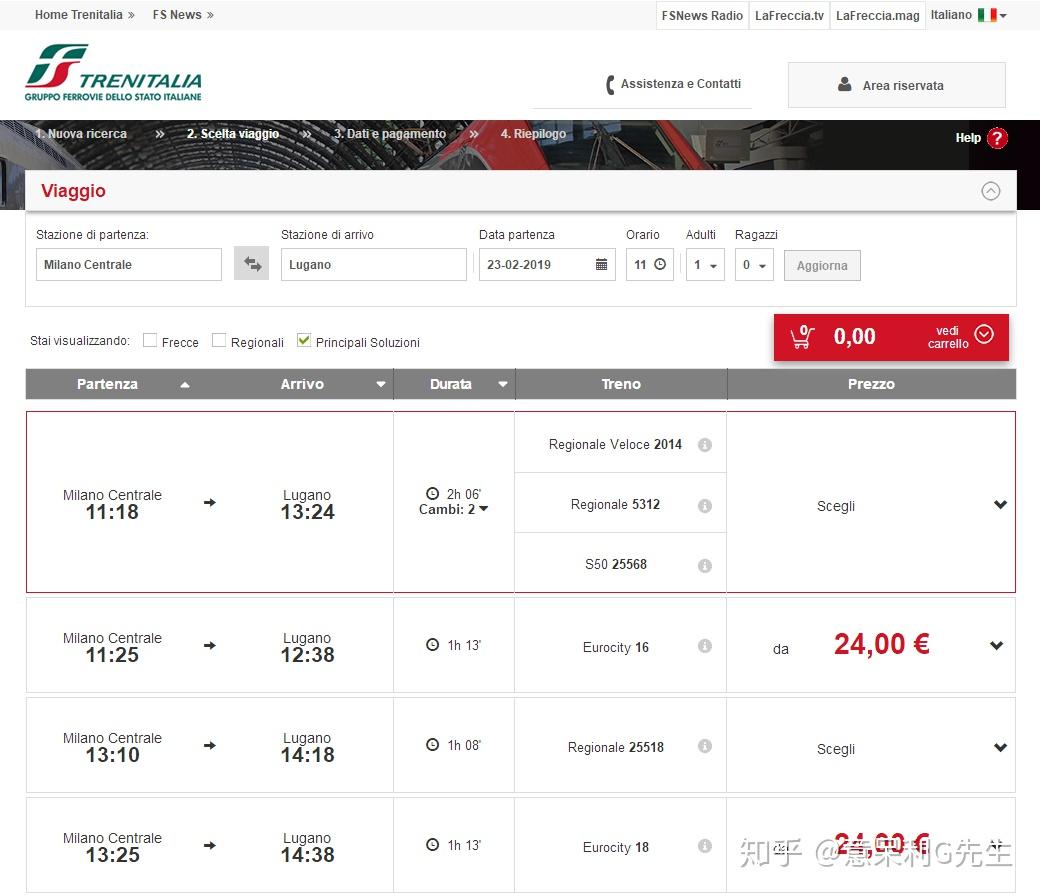
Task: Open Home Trenitalia link
Action: pyautogui.click(x=84, y=15)
